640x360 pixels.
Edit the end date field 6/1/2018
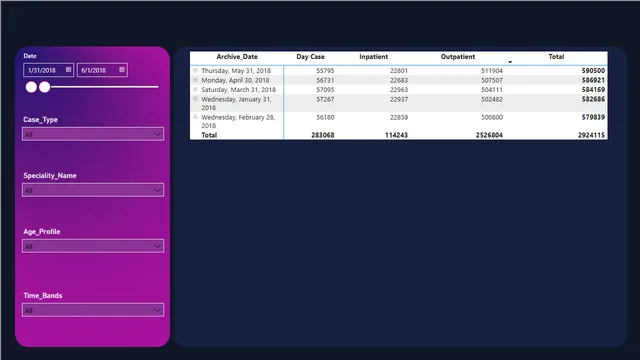pos(102,70)
